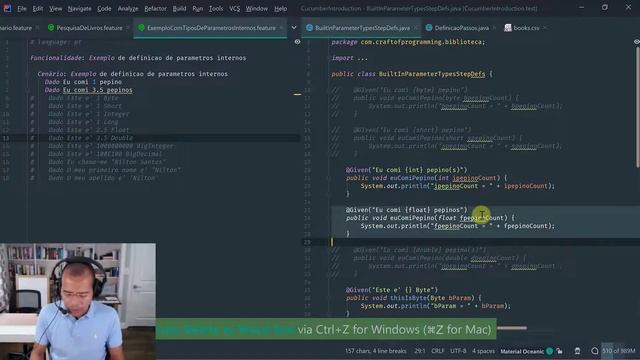The image size is (640, 360).
Task: Open the VCS menu
Action: click(234, 8)
